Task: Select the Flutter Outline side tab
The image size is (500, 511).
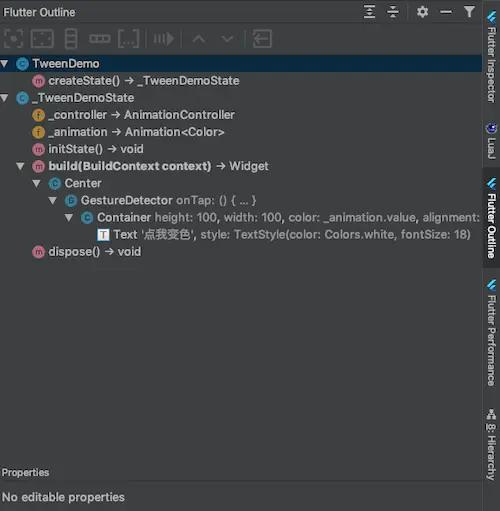Action: click(x=491, y=217)
